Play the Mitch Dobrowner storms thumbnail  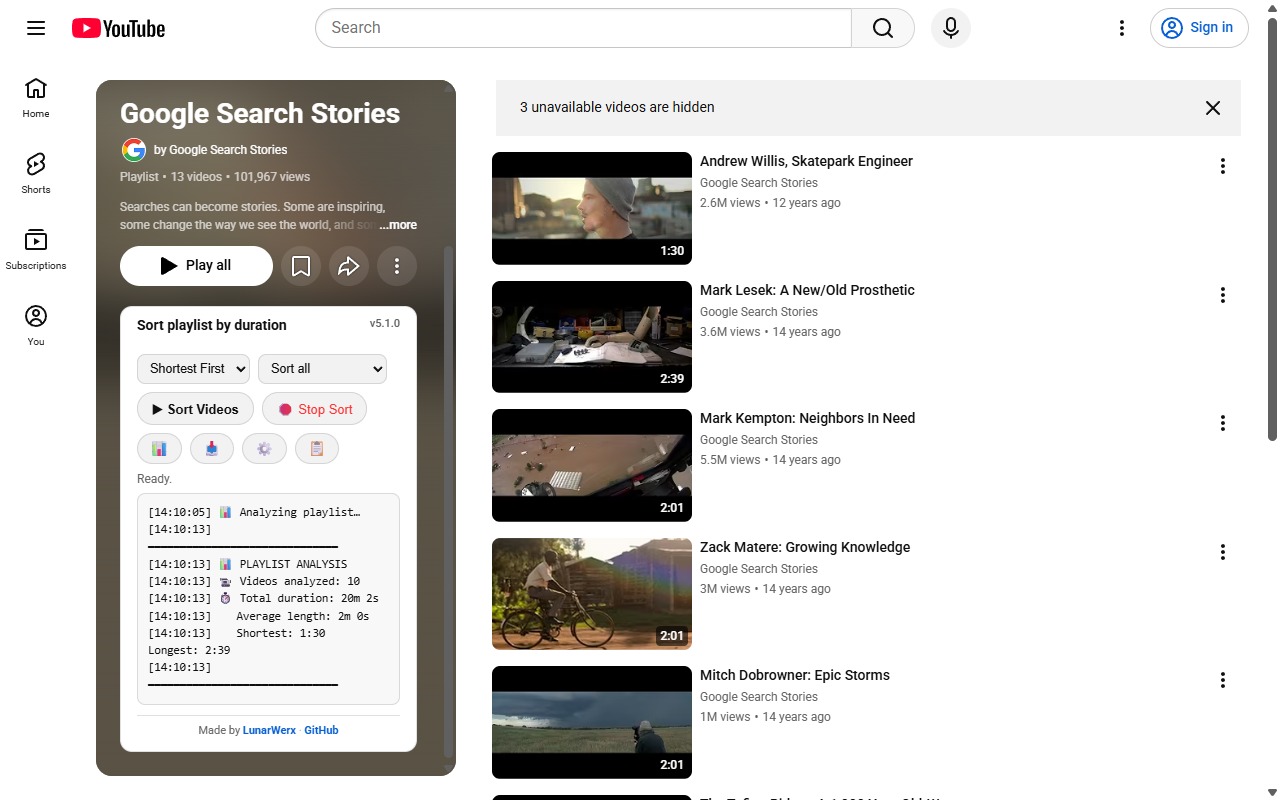click(x=592, y=722)
